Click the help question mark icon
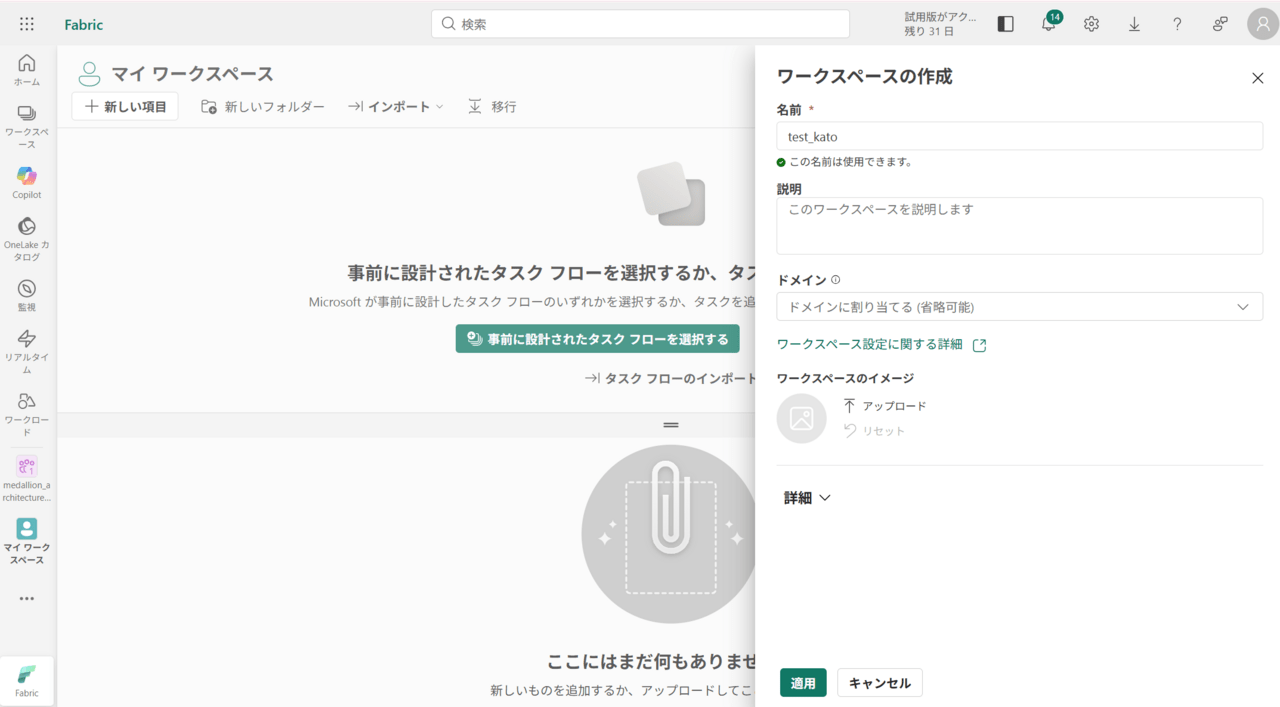The width and height of the screenshot is (1280, 707). (1177, 24)
